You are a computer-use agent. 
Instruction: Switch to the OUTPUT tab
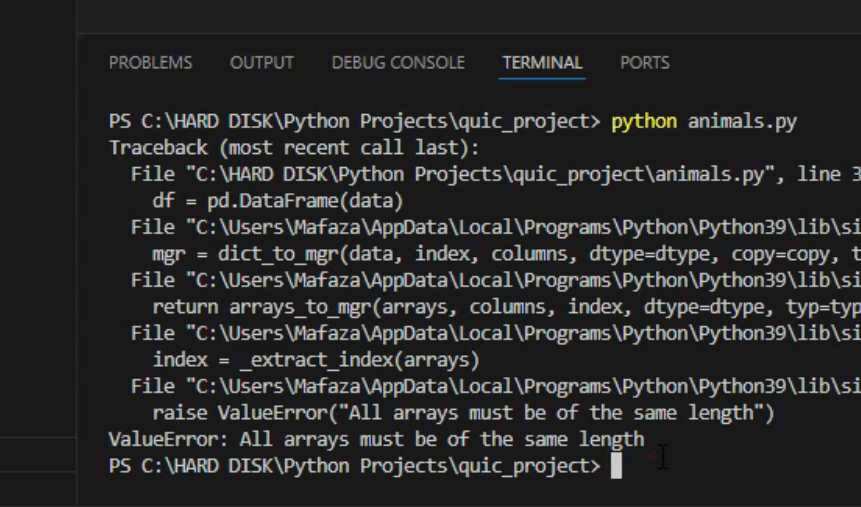(262, 63)
